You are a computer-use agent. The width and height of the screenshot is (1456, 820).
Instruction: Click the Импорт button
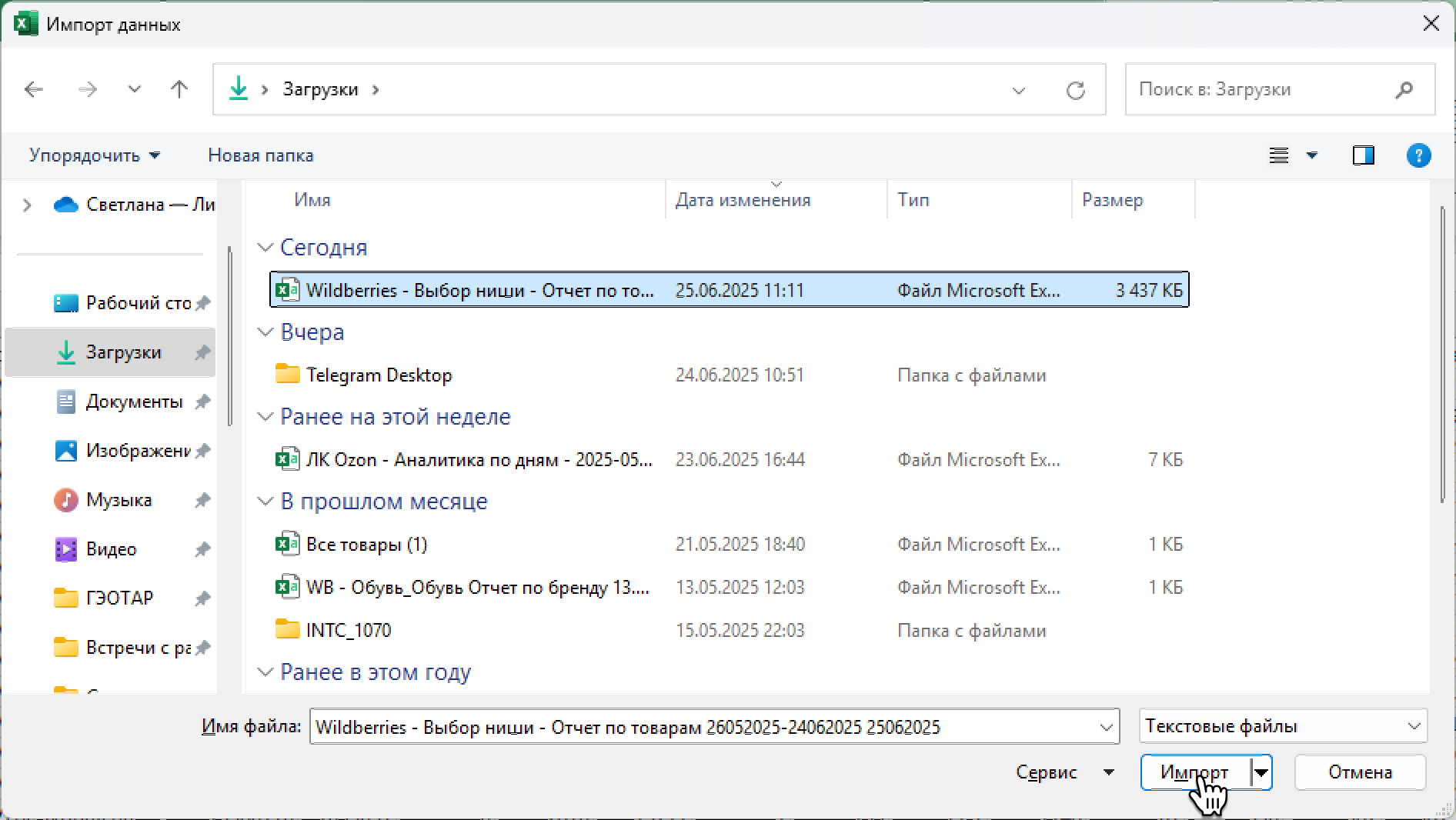tap(1195, 772)
